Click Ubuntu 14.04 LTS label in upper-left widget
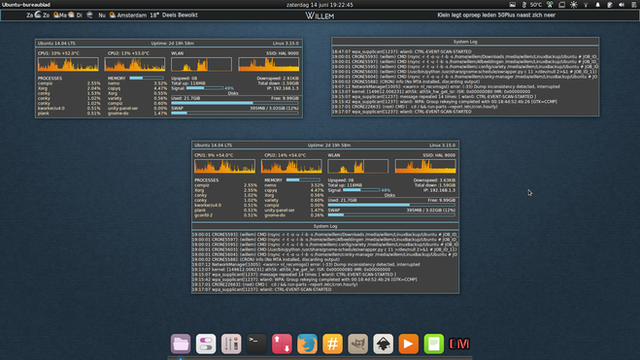The width and height of the screenshot is (640, 360). click(x=57, y=43)
